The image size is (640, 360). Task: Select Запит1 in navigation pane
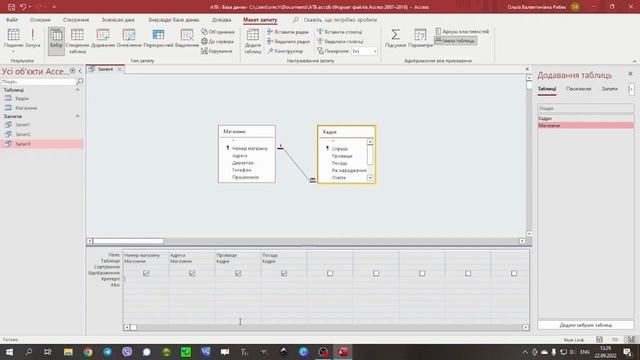(22, 124)
